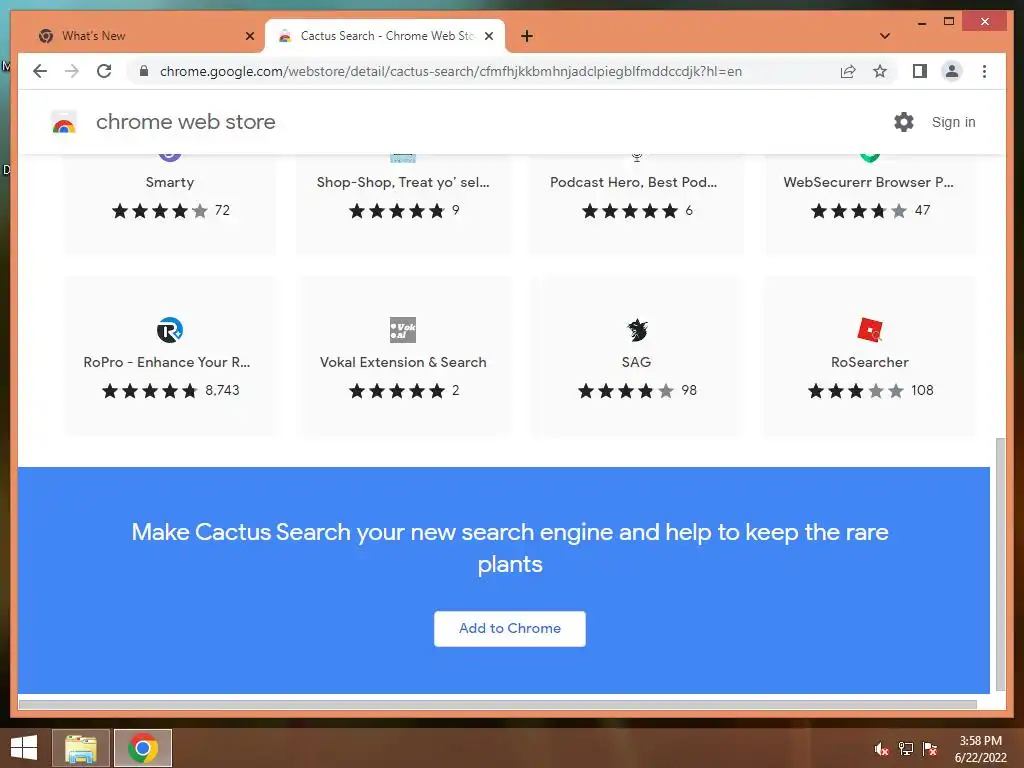Viewport: 1024px width, 768px height.
Task: Click the RoSearcher extension title
Action: [x=870, y=362]
